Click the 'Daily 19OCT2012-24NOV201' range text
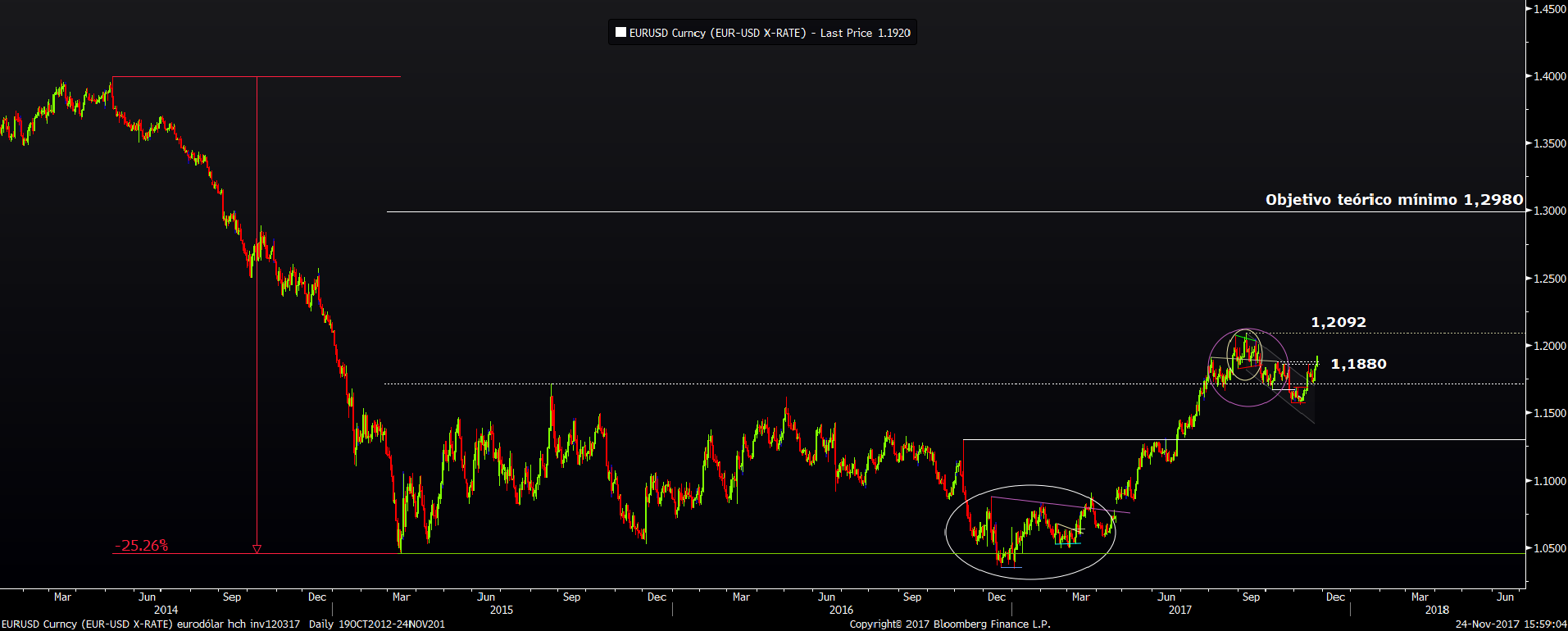This screenshot has height=631, width=1568. click(377, 624)
